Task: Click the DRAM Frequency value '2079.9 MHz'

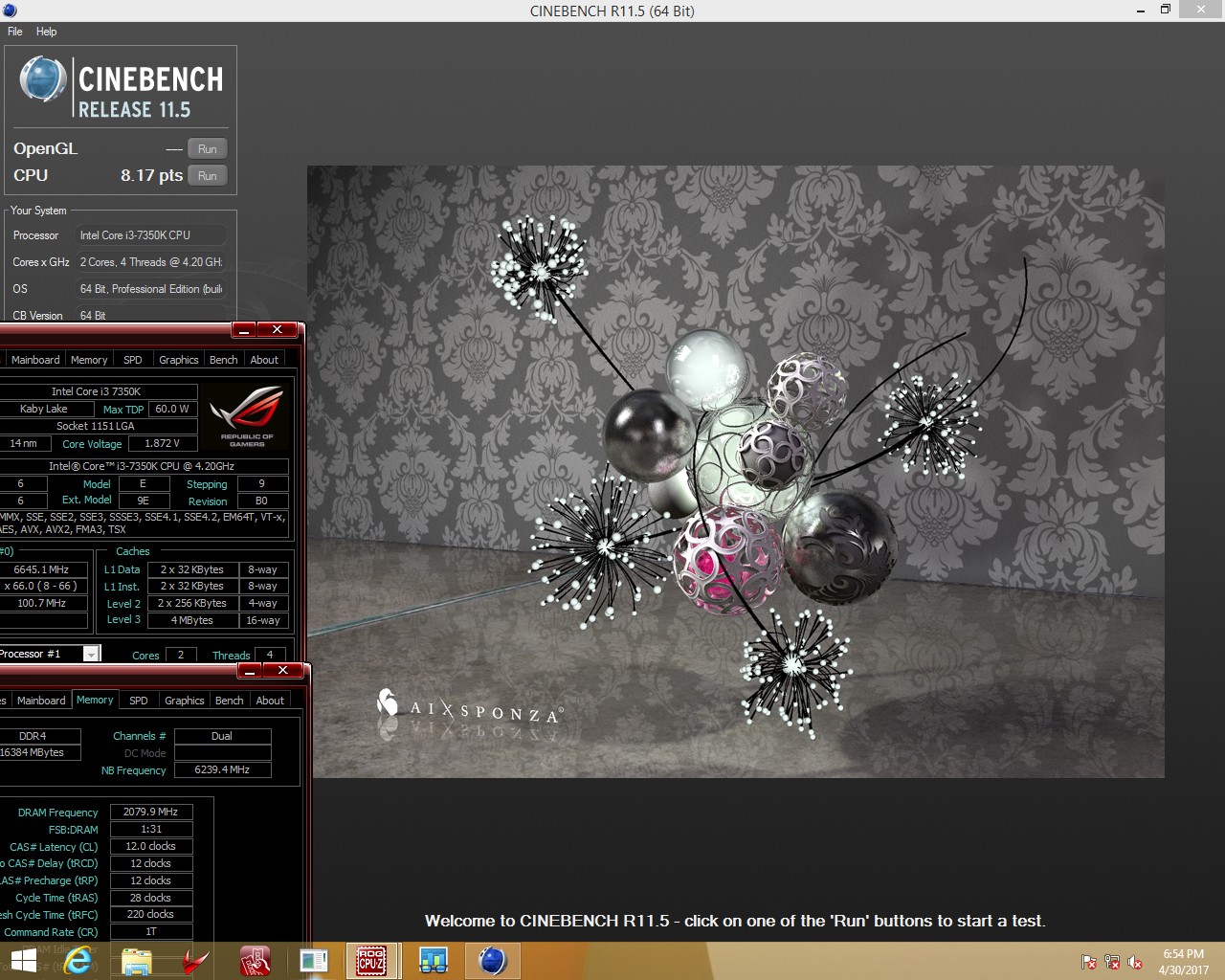Action: click(x=151, y=812)
